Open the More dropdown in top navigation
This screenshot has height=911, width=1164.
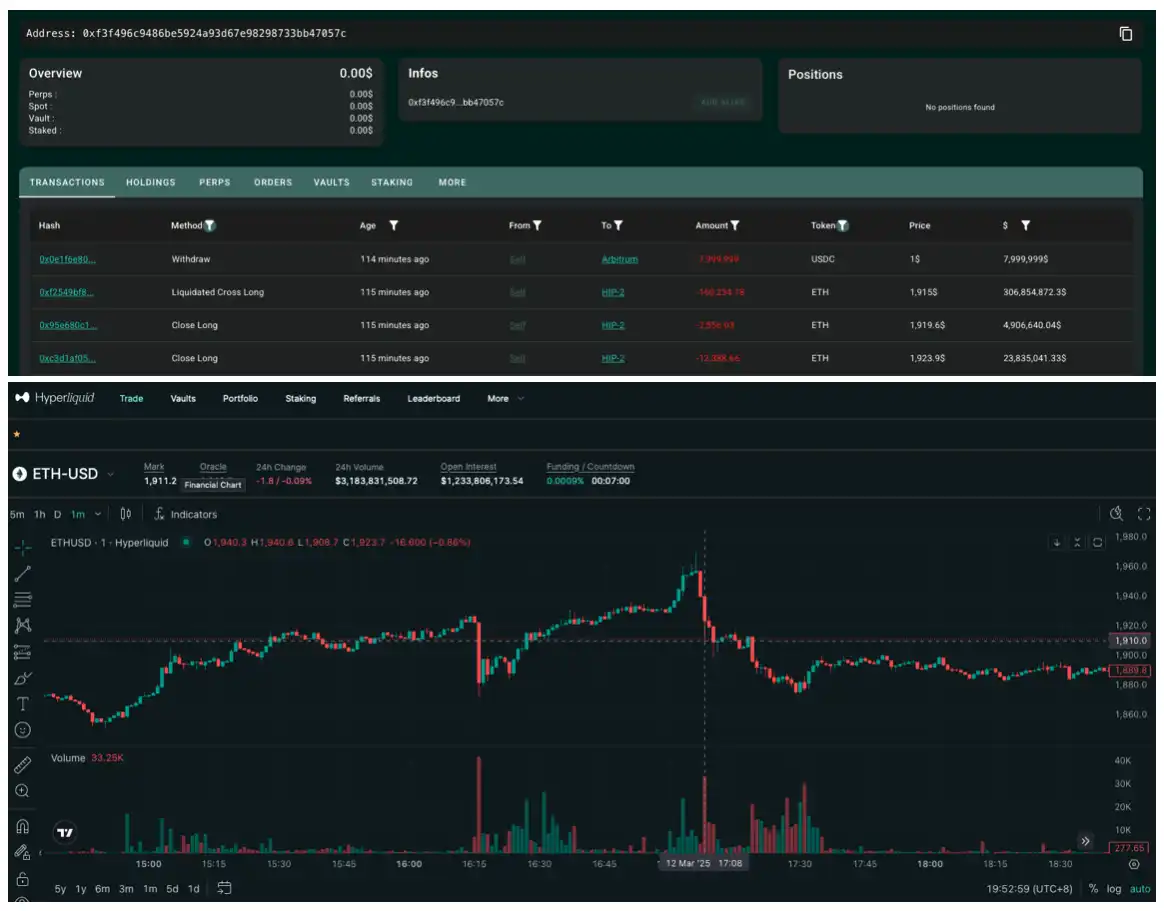[504, 399]
